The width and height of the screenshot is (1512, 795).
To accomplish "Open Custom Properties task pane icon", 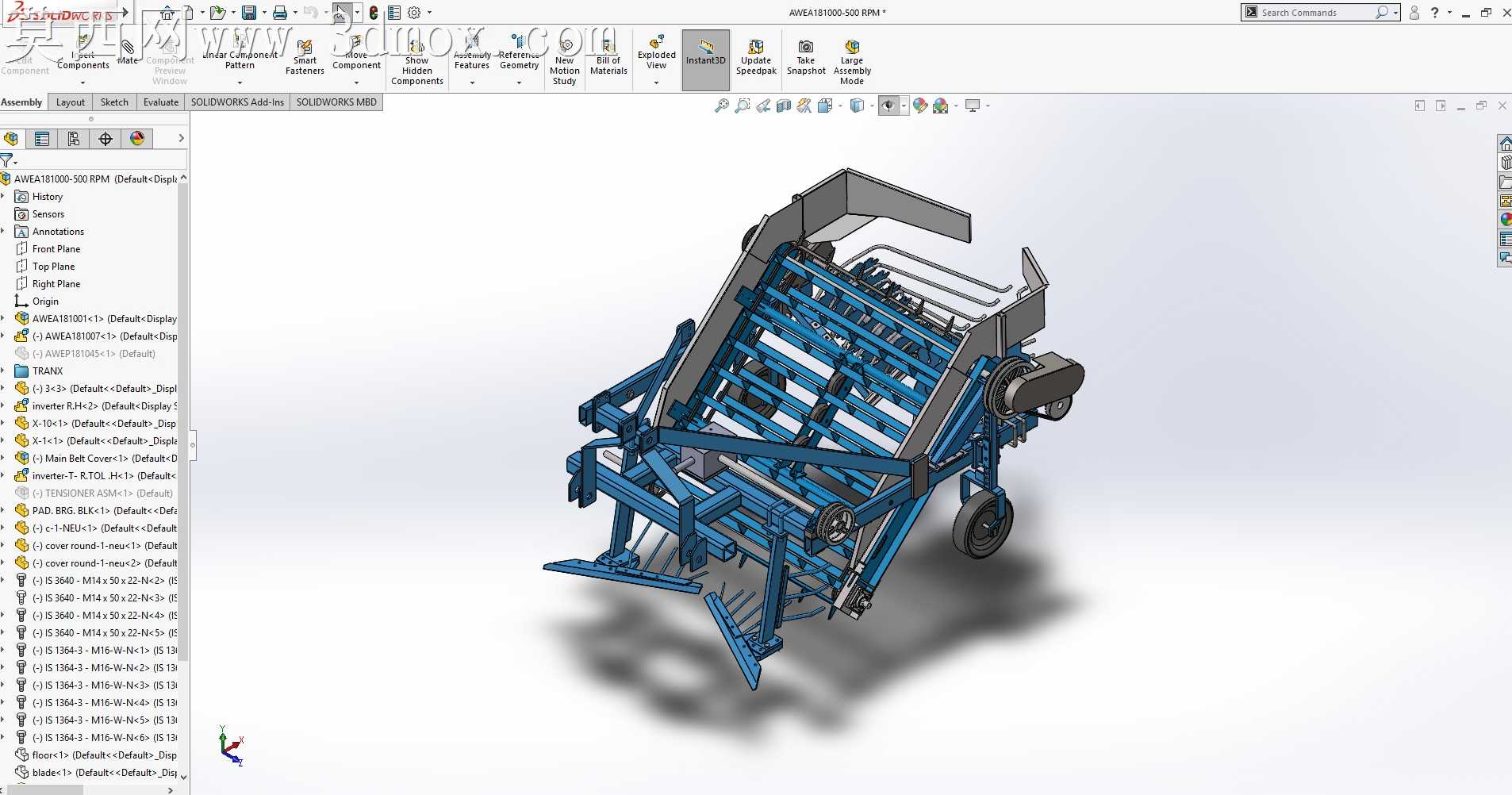I will pos(1505,239).
